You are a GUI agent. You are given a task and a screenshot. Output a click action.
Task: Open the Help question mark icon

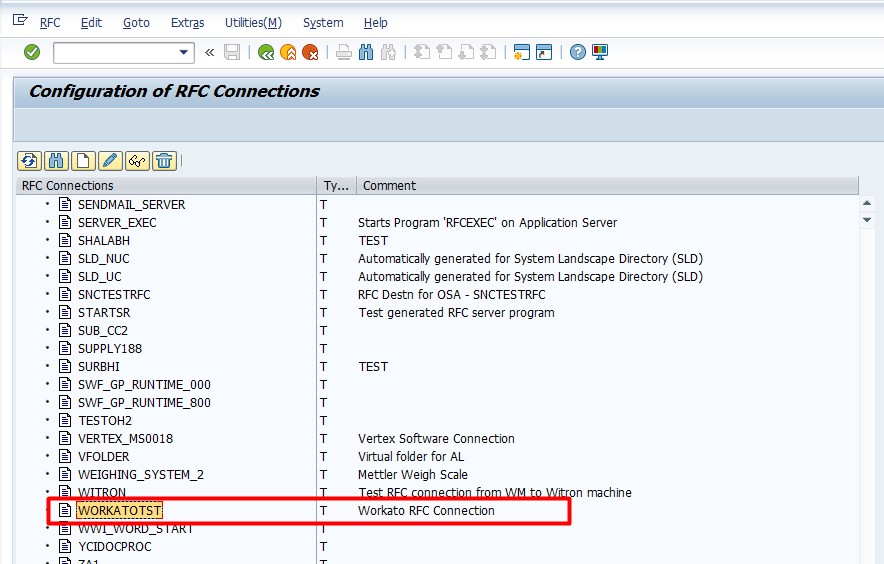pyautogui.click(x=578, y=52)
